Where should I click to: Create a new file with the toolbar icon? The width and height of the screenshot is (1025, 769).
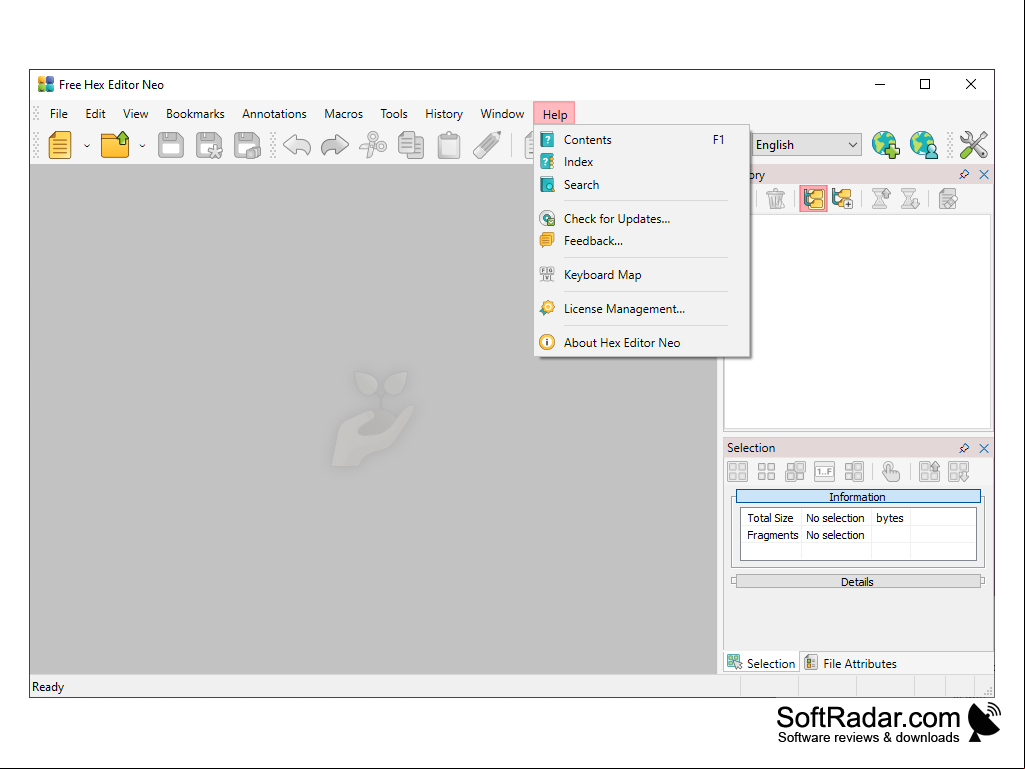(x=59, y=145)
